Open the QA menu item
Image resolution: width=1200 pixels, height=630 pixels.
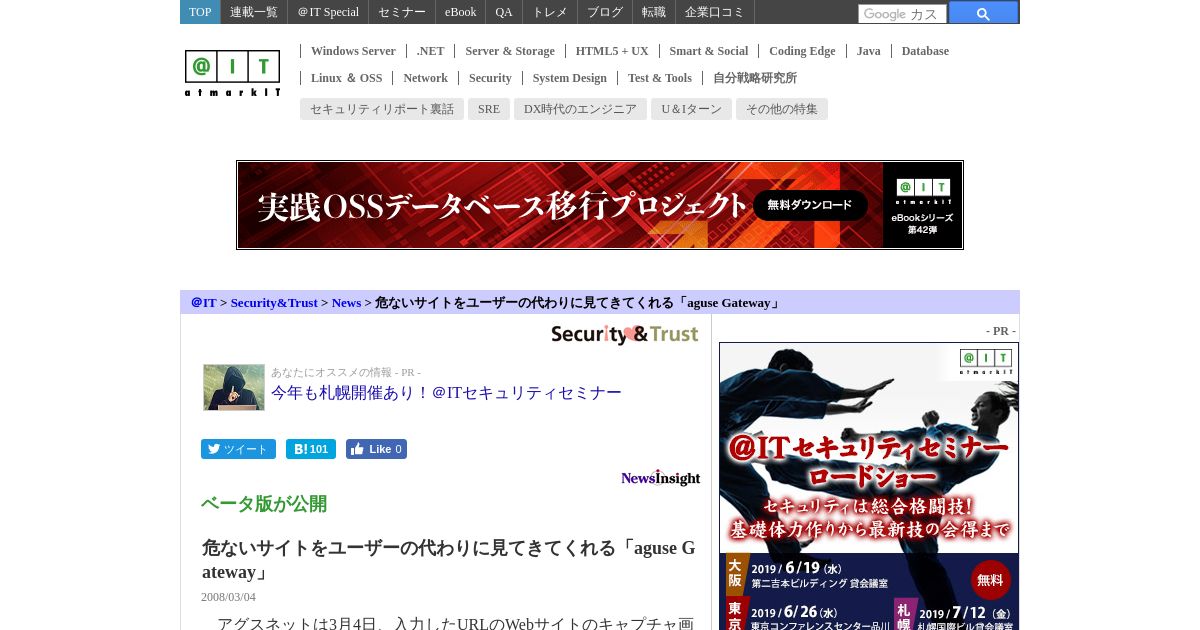pyautogui.click(x=504, y=12)
